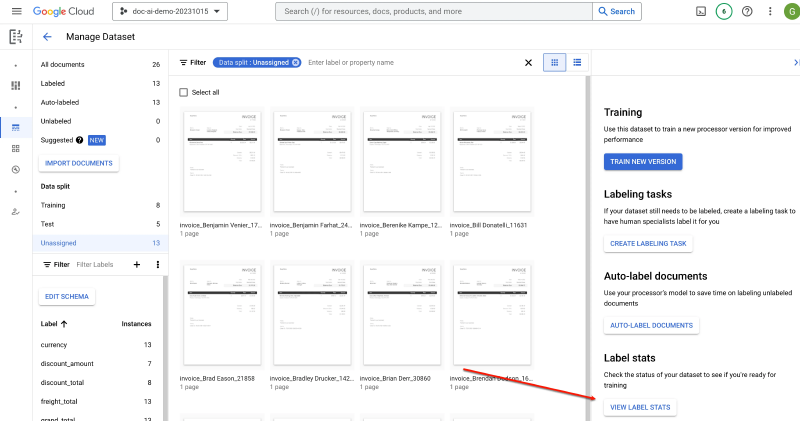Click the Search button
The height and width of the screenshot is (421, 800).
[617, 11]
